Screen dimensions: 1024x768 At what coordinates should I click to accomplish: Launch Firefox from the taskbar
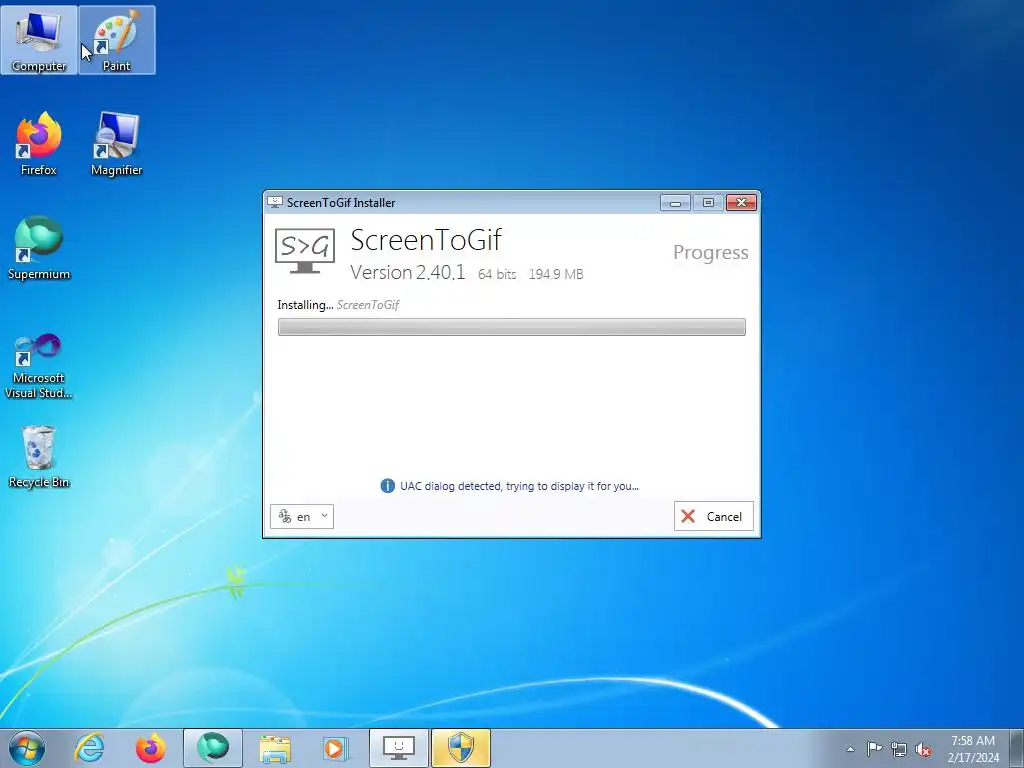(151, 748)
